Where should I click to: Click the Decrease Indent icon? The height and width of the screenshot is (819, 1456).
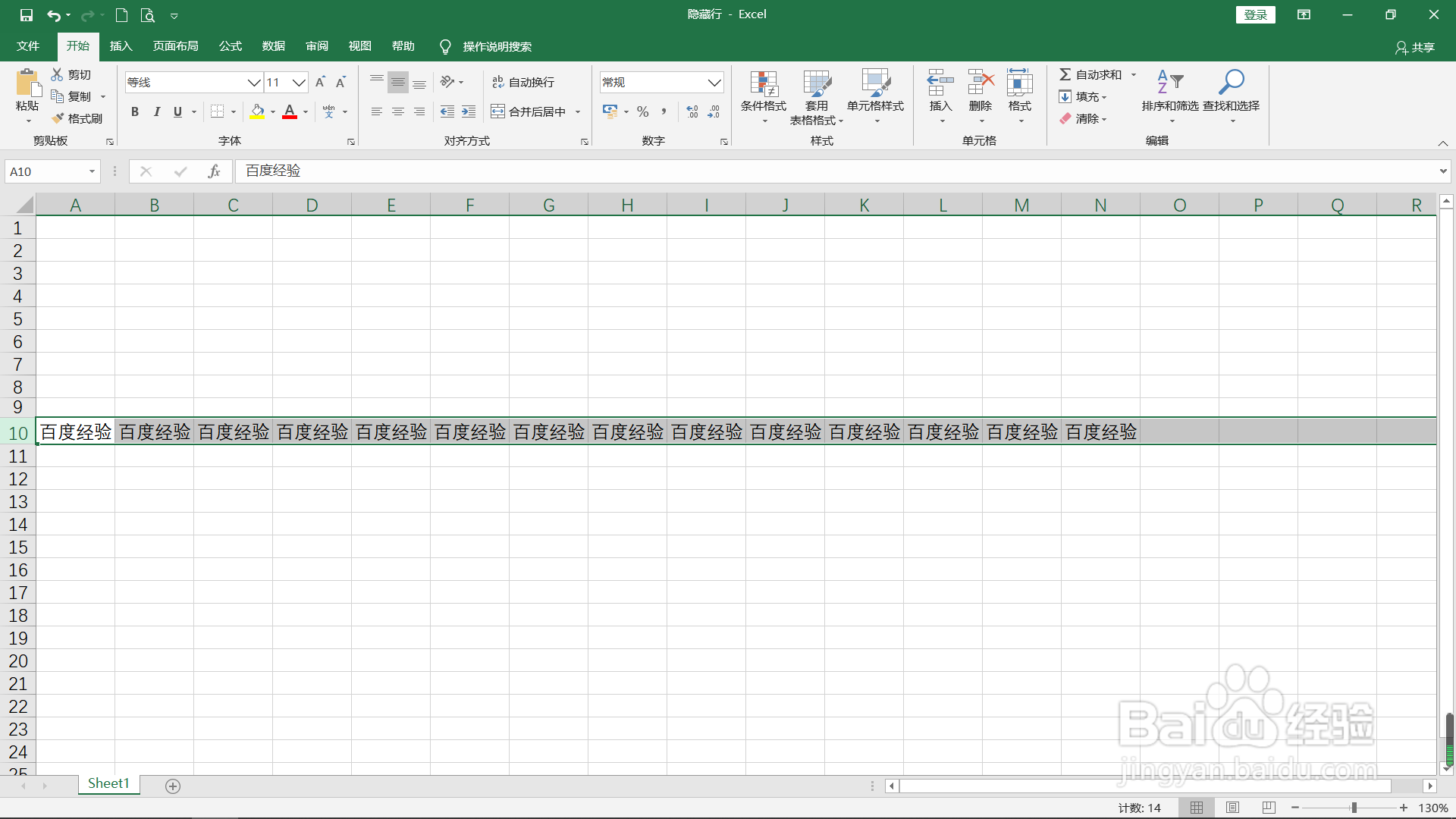click(x=447, y=111)
